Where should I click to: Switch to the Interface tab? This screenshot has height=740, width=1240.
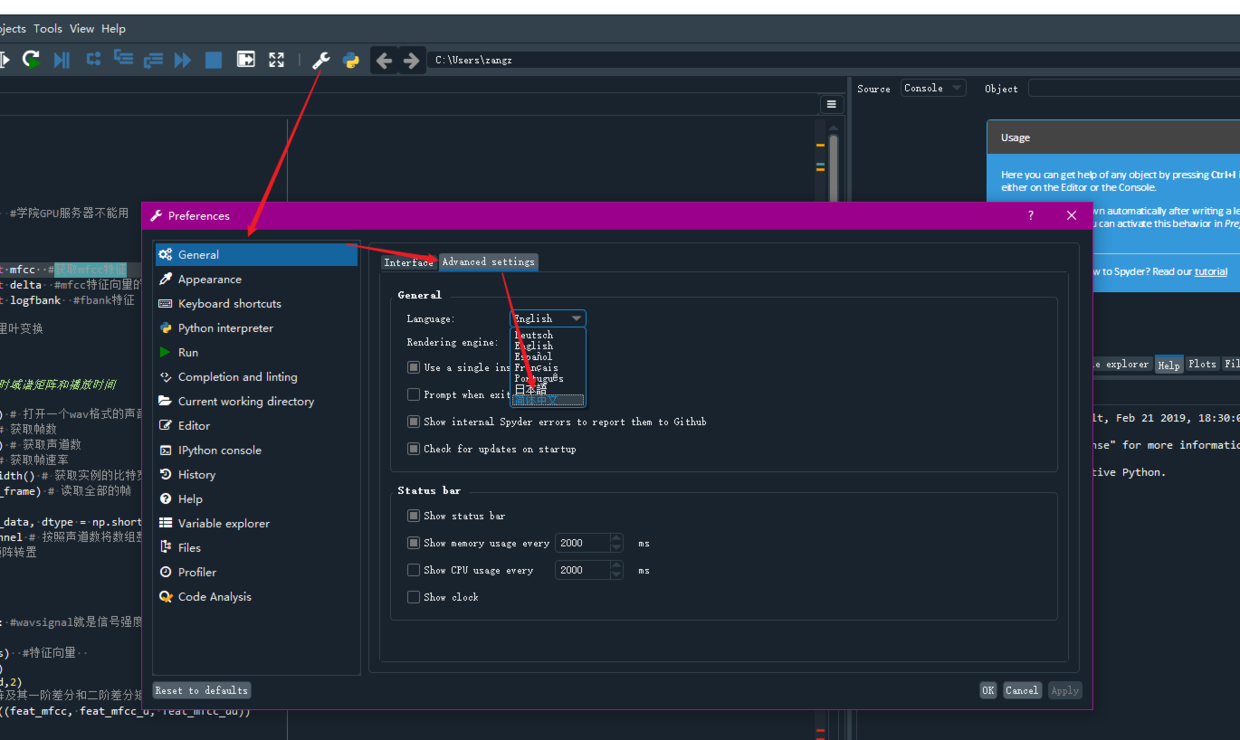pyautogui.click(x=408, y=262)
